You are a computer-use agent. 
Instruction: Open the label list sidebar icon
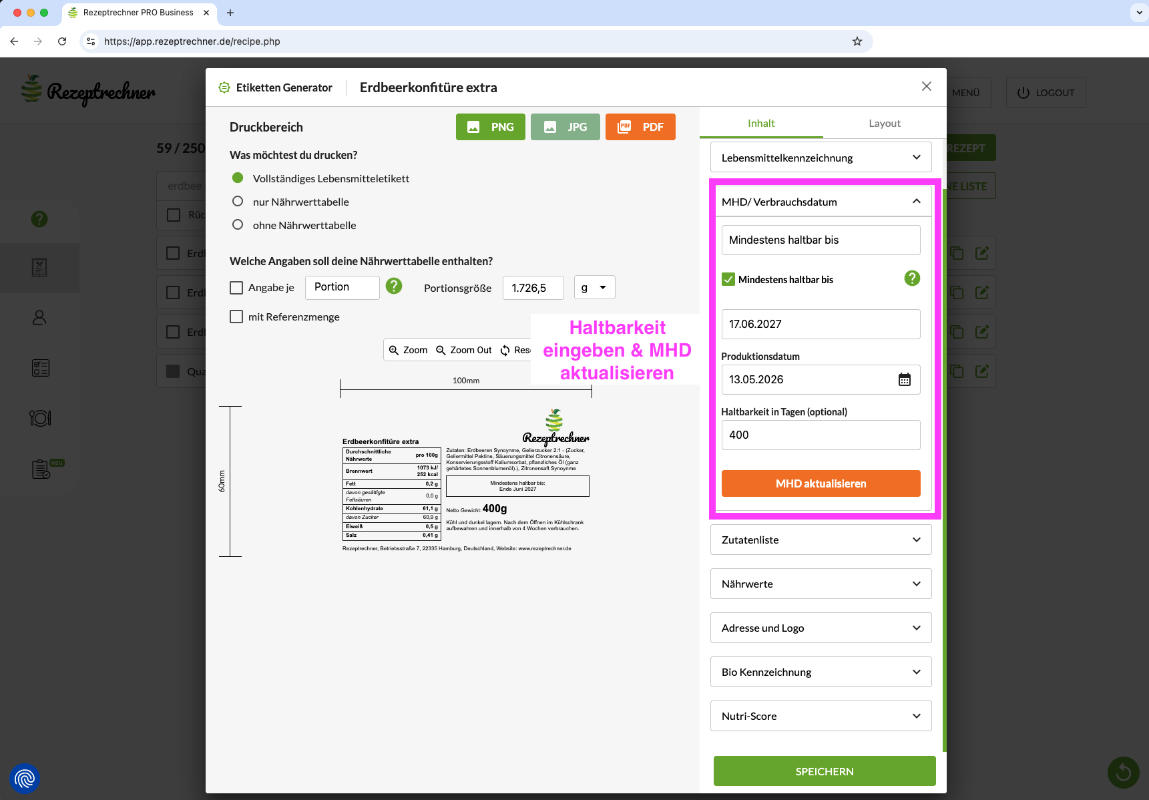pyautogui.click(x=40, y=368)
